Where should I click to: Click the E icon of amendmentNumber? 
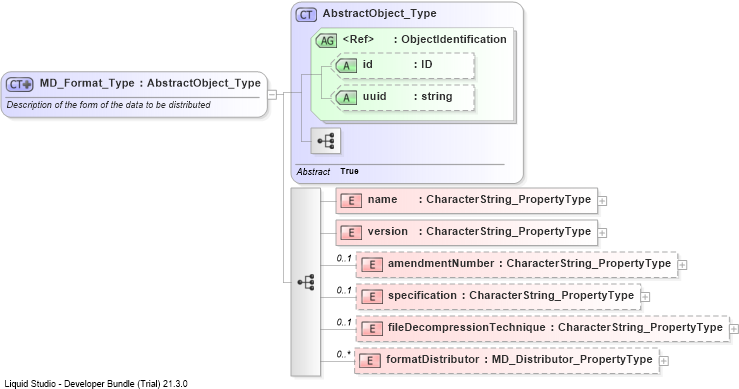coord(372,265)
